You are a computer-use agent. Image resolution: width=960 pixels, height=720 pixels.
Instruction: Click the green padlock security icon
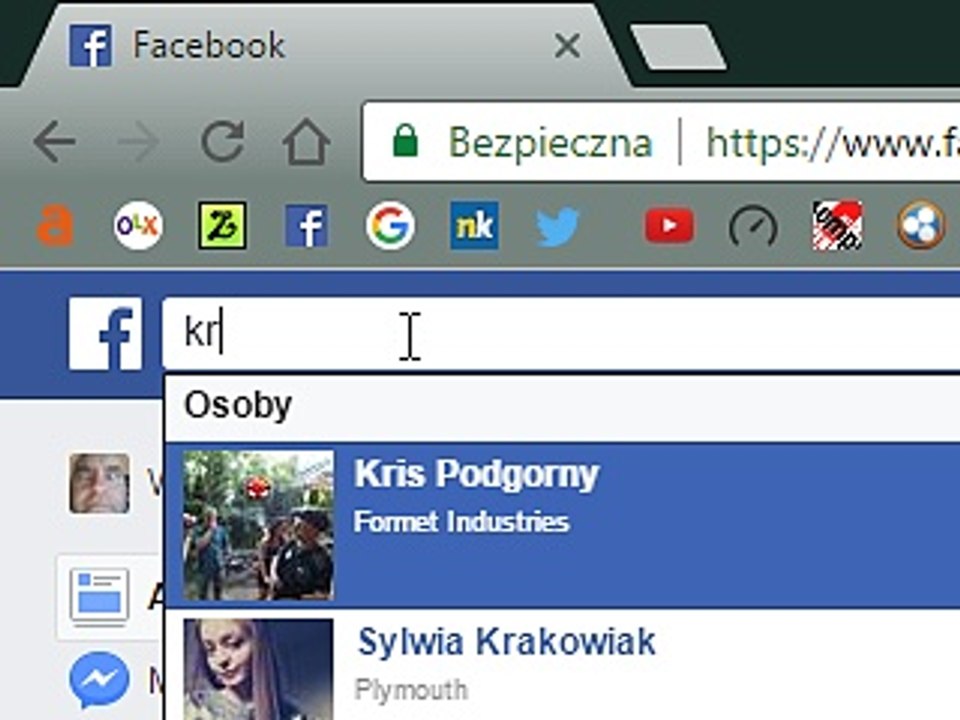point(405,141)
